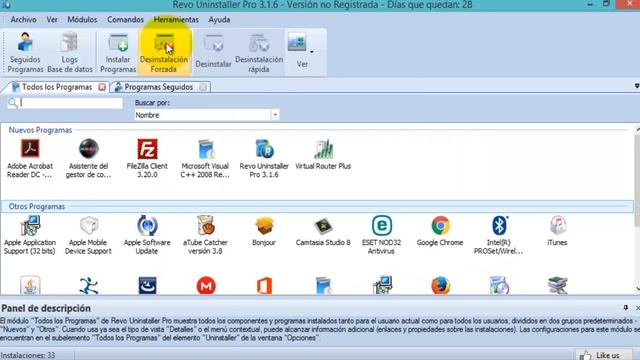This screenshot has height=360, width=640.
Task: Start Desinstalación Forzada tool
Action: [164, 53]
